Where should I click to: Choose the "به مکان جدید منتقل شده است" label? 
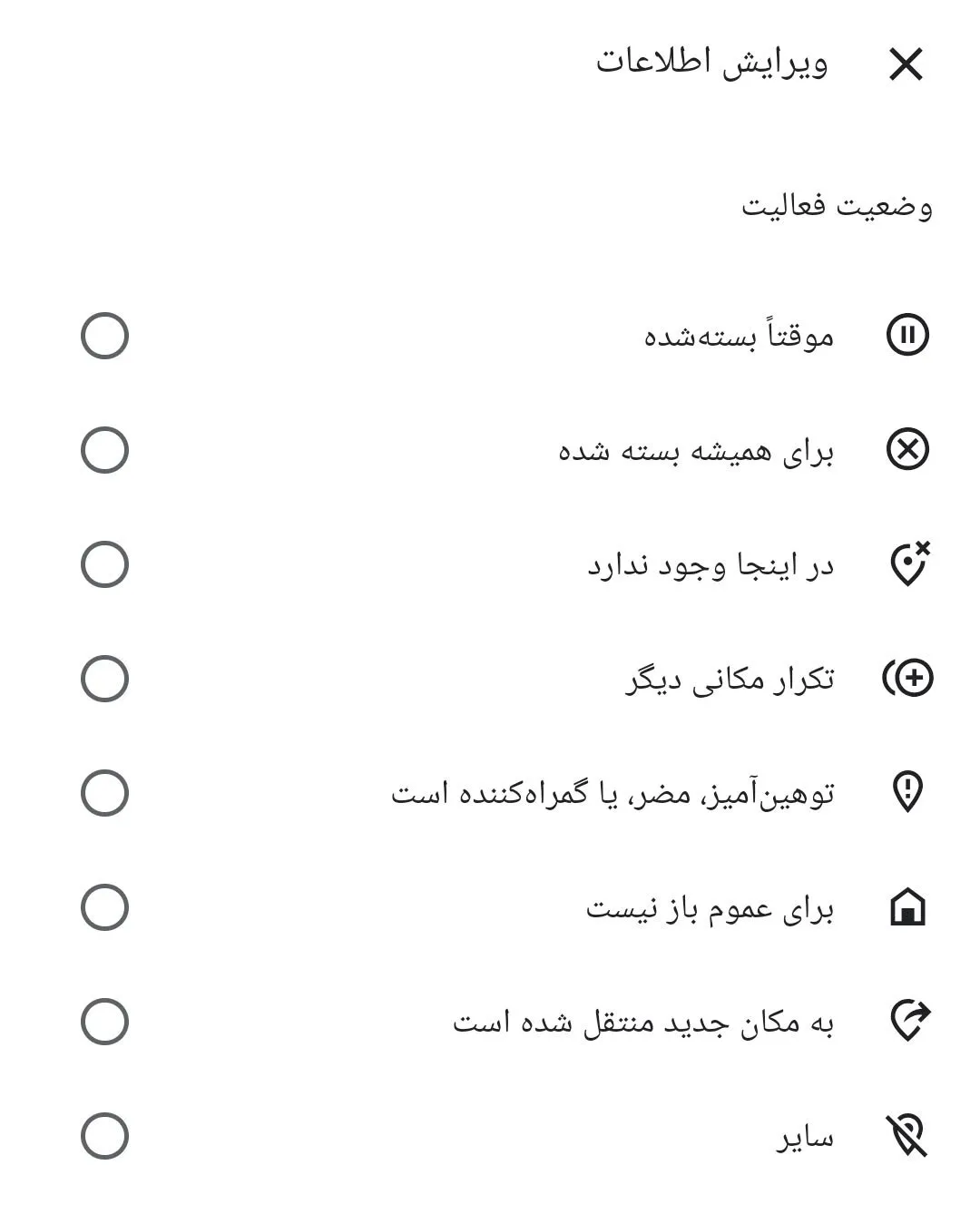pyautogui.click(x=642, y=1023)
